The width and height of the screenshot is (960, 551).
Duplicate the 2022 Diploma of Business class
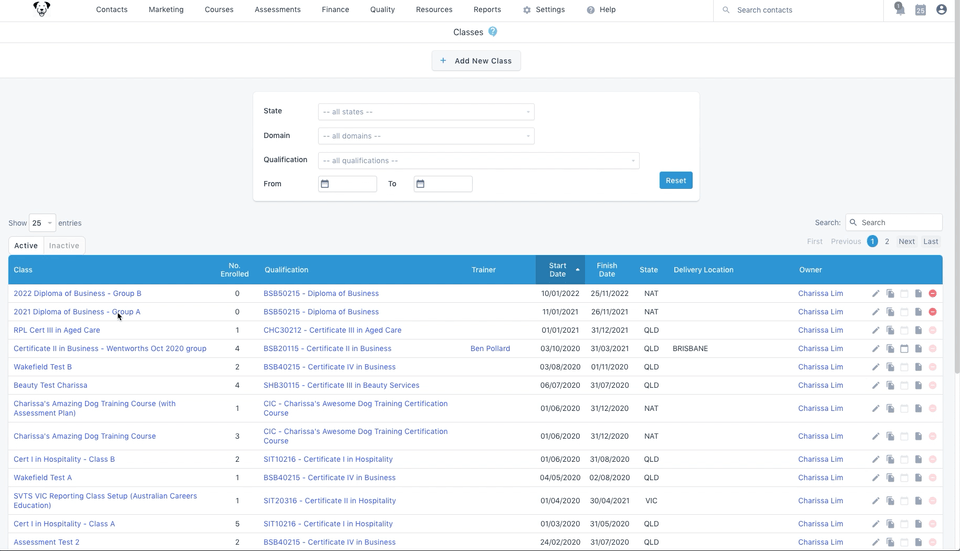(x=890, y=293)
